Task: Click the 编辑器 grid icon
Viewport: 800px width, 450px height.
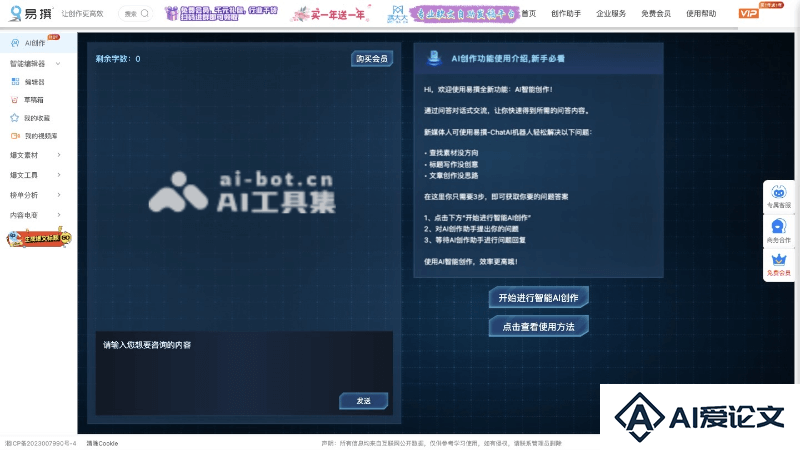Action: [15, 82]
